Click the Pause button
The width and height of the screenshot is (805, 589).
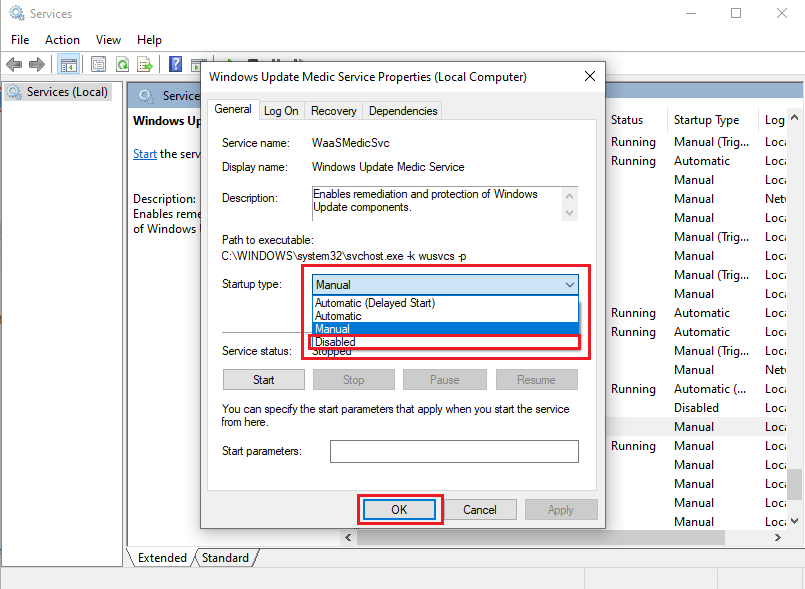(445, 379)
